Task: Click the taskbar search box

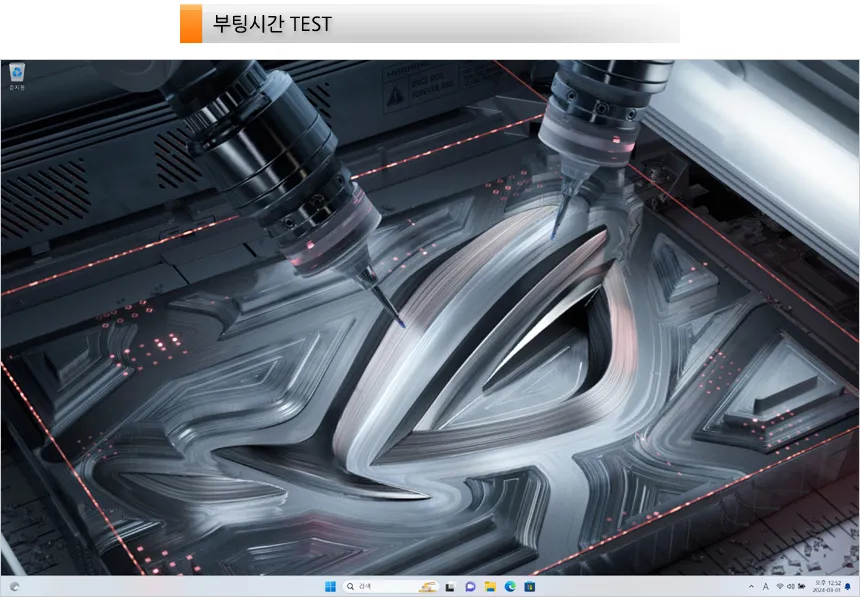Action: (391, 587)
